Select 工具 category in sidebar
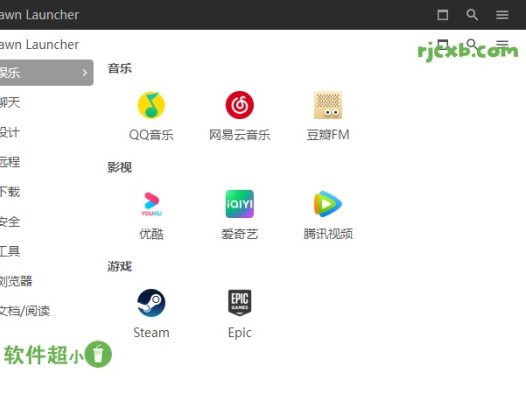The height and width of the screenshot is (394, 526). 10,251
